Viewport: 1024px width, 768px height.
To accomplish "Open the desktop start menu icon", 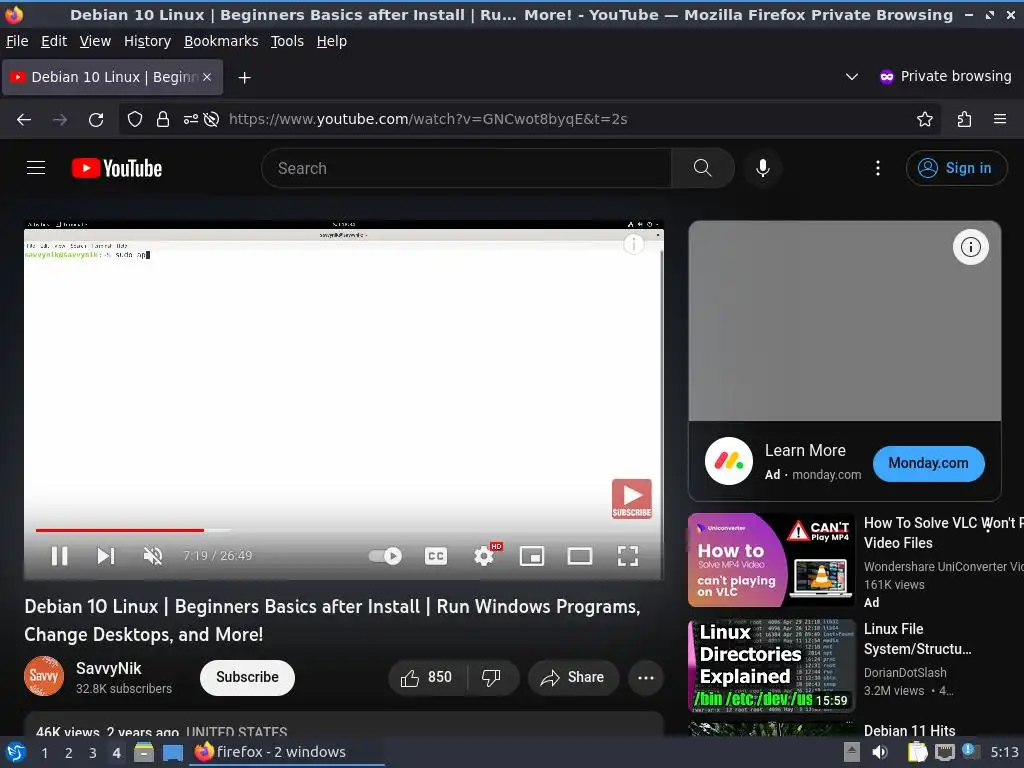I will point(15,752).
